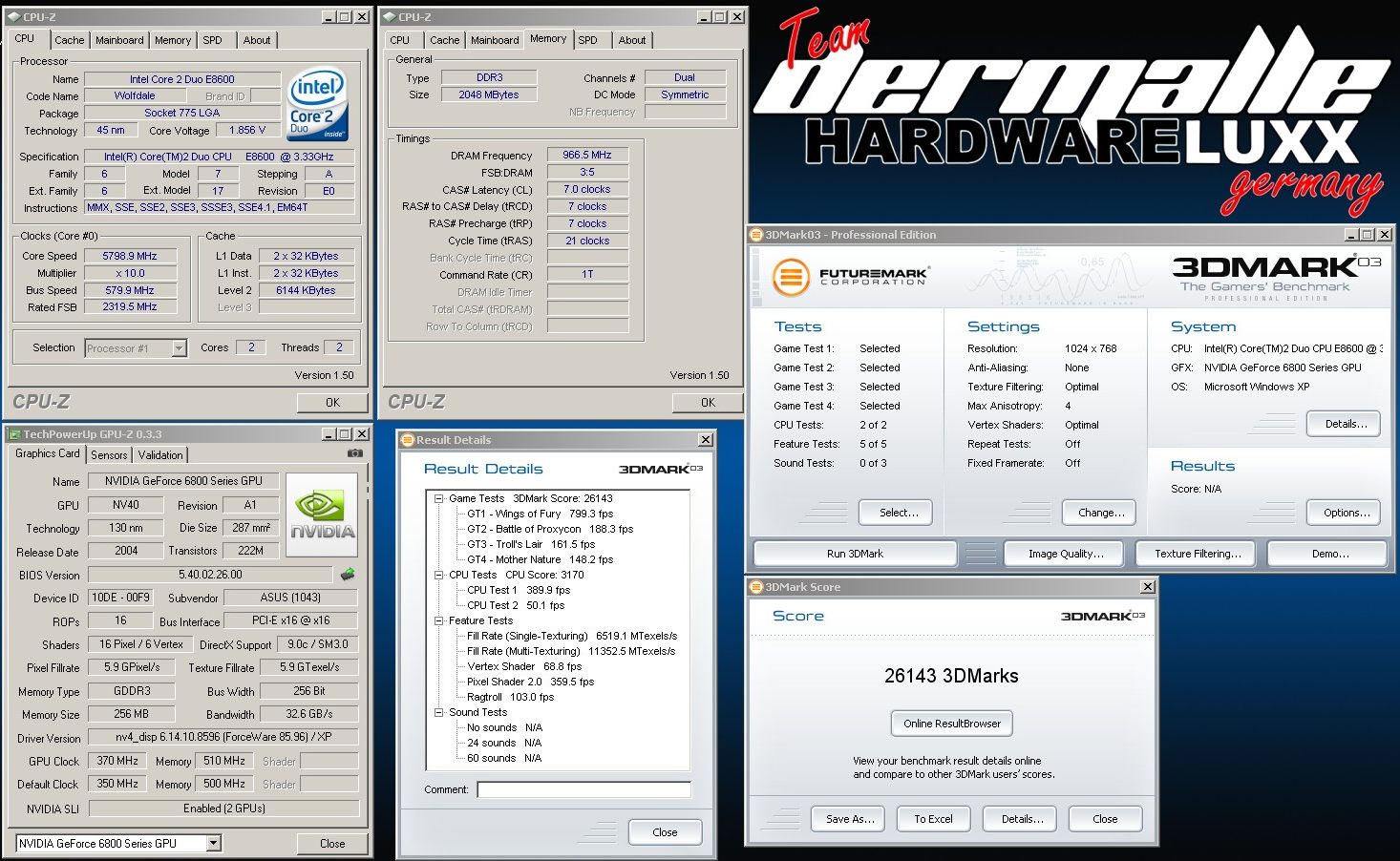Image resolution: width=1400 pixels, height=861 pixels.
Task: Click Close button in 3DMark Score window
Action: pos(1105,819)
